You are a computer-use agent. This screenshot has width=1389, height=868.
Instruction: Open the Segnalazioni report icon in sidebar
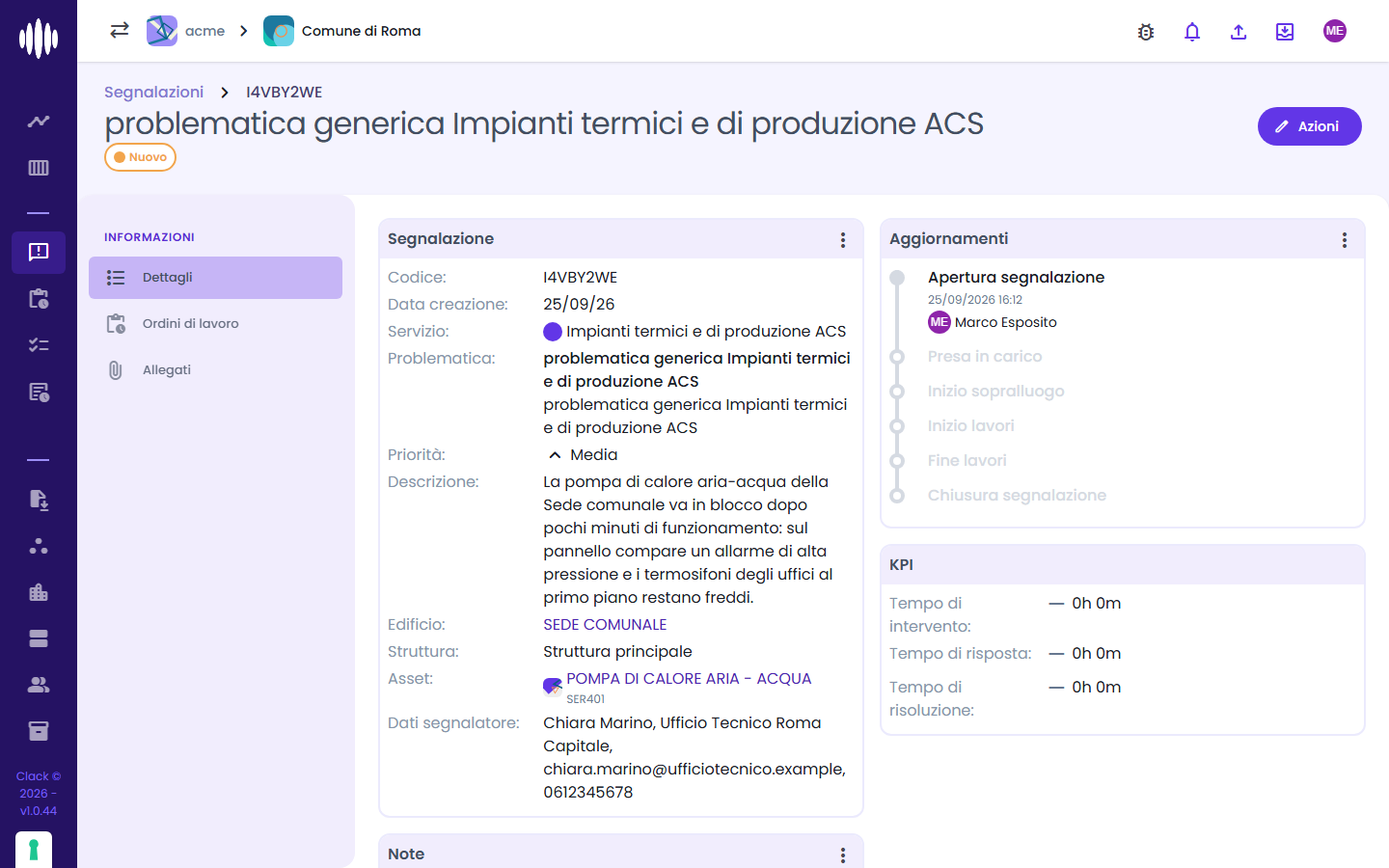click(x=39, y=253)
